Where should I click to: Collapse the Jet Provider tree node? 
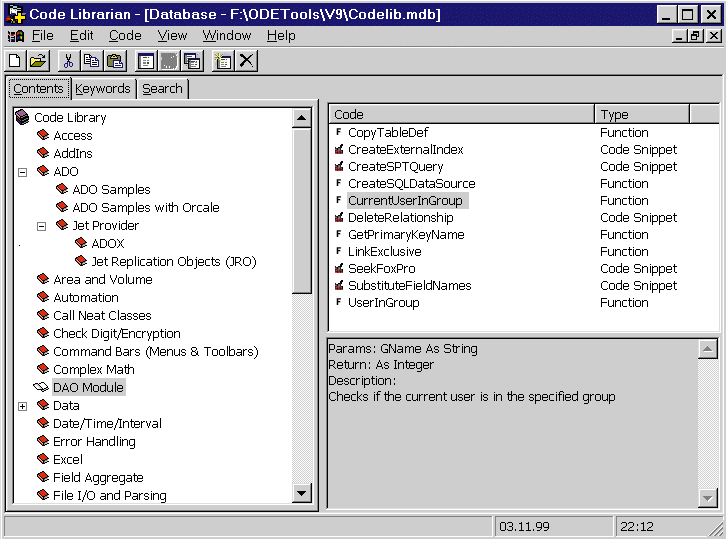click(x=41, y=226)
